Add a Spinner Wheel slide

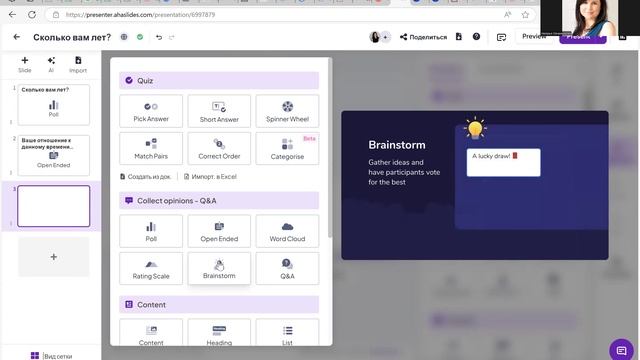[287, 111]
